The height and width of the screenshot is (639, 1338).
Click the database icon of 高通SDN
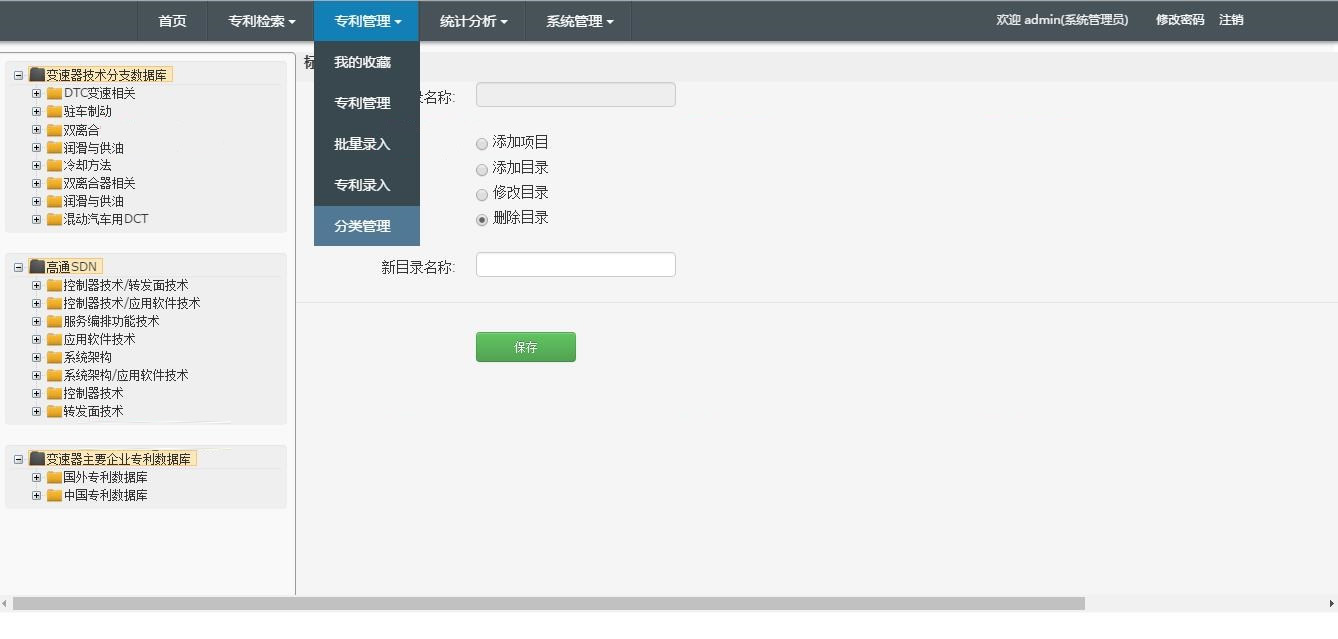tap(34, 265)
